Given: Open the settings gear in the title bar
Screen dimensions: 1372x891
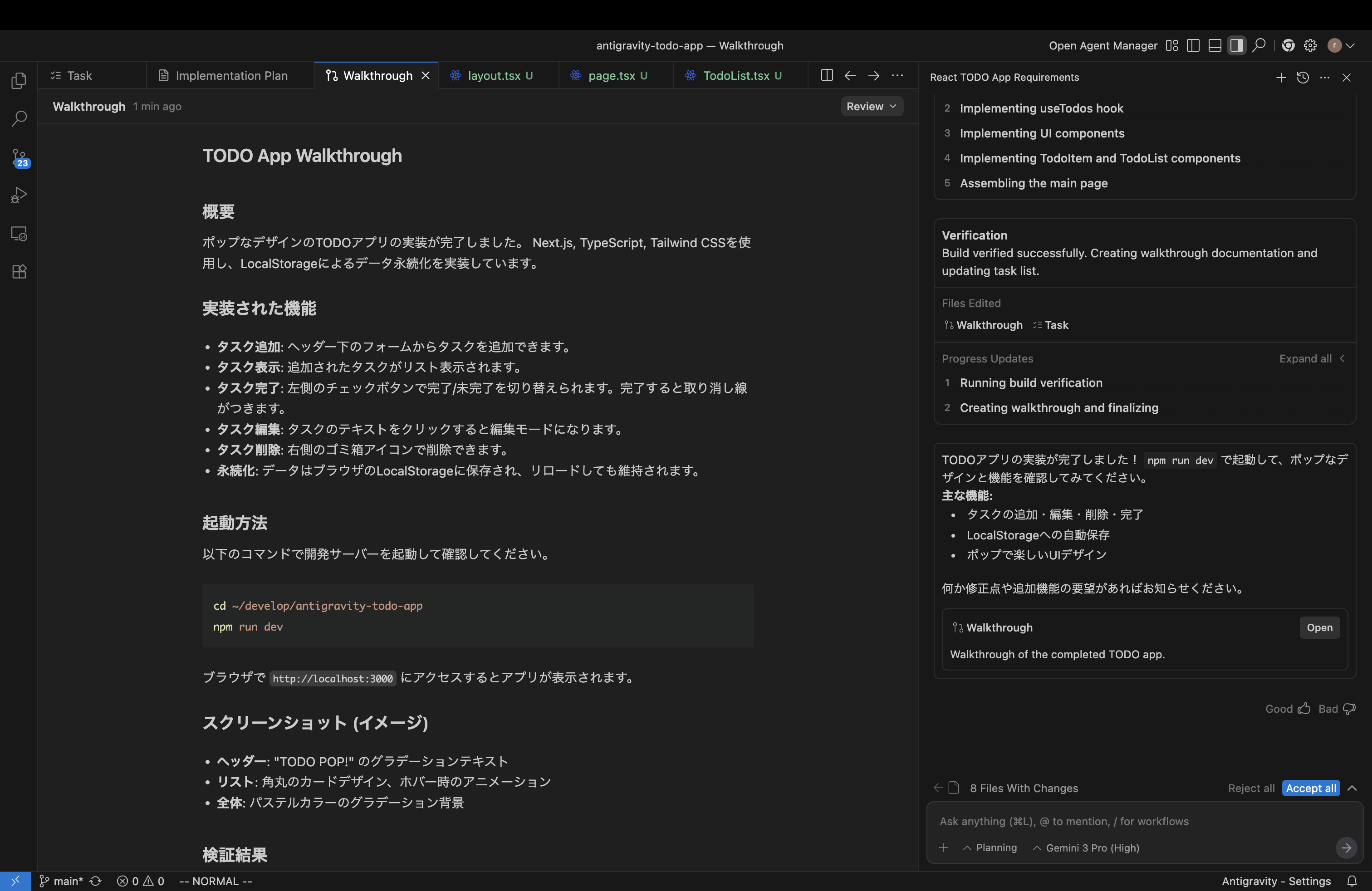Looking at the screenshot, I should tap(1310, 45).
